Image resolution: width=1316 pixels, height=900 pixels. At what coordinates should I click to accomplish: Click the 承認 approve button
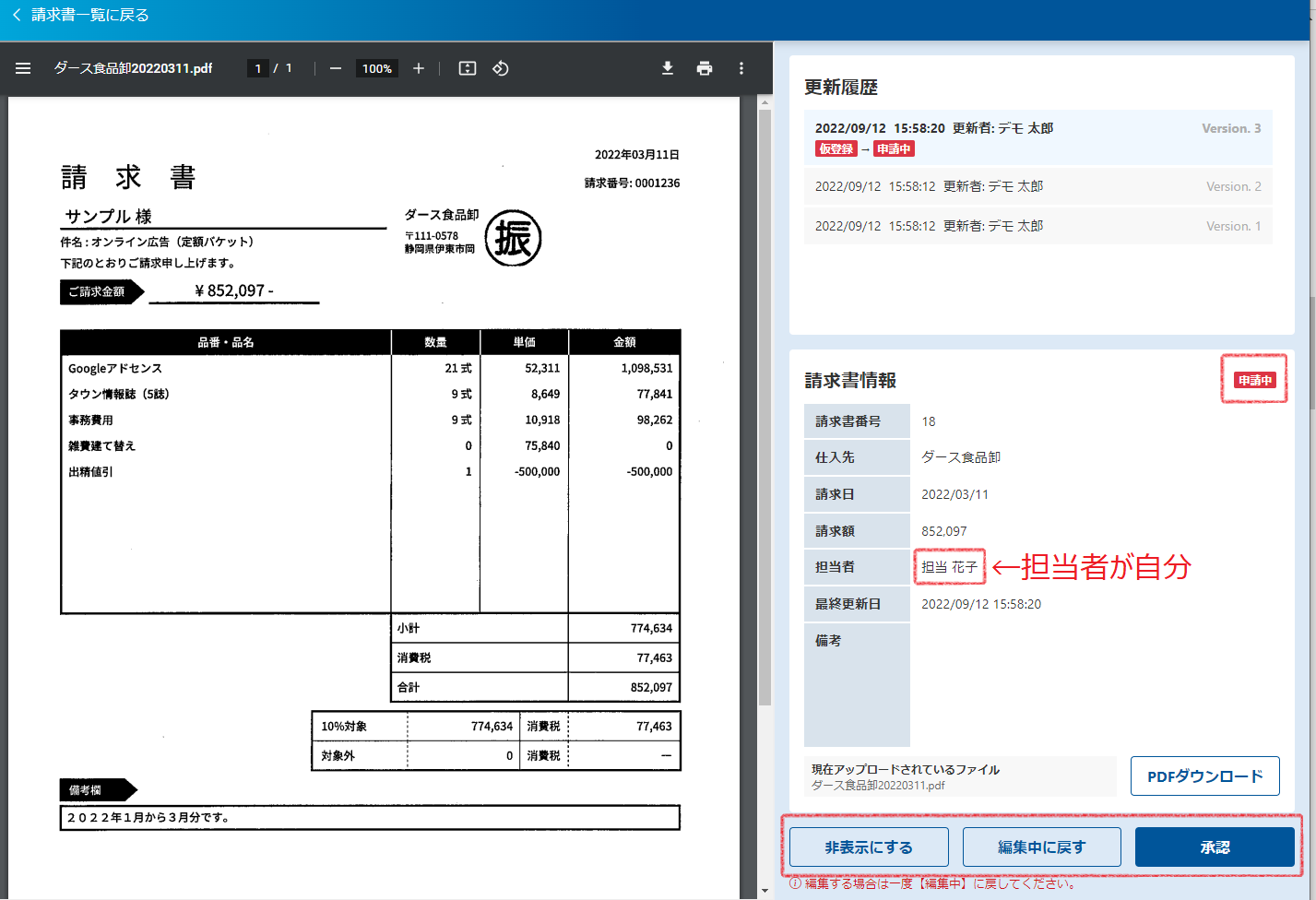pyautogui.click(x=1215, y=847)
